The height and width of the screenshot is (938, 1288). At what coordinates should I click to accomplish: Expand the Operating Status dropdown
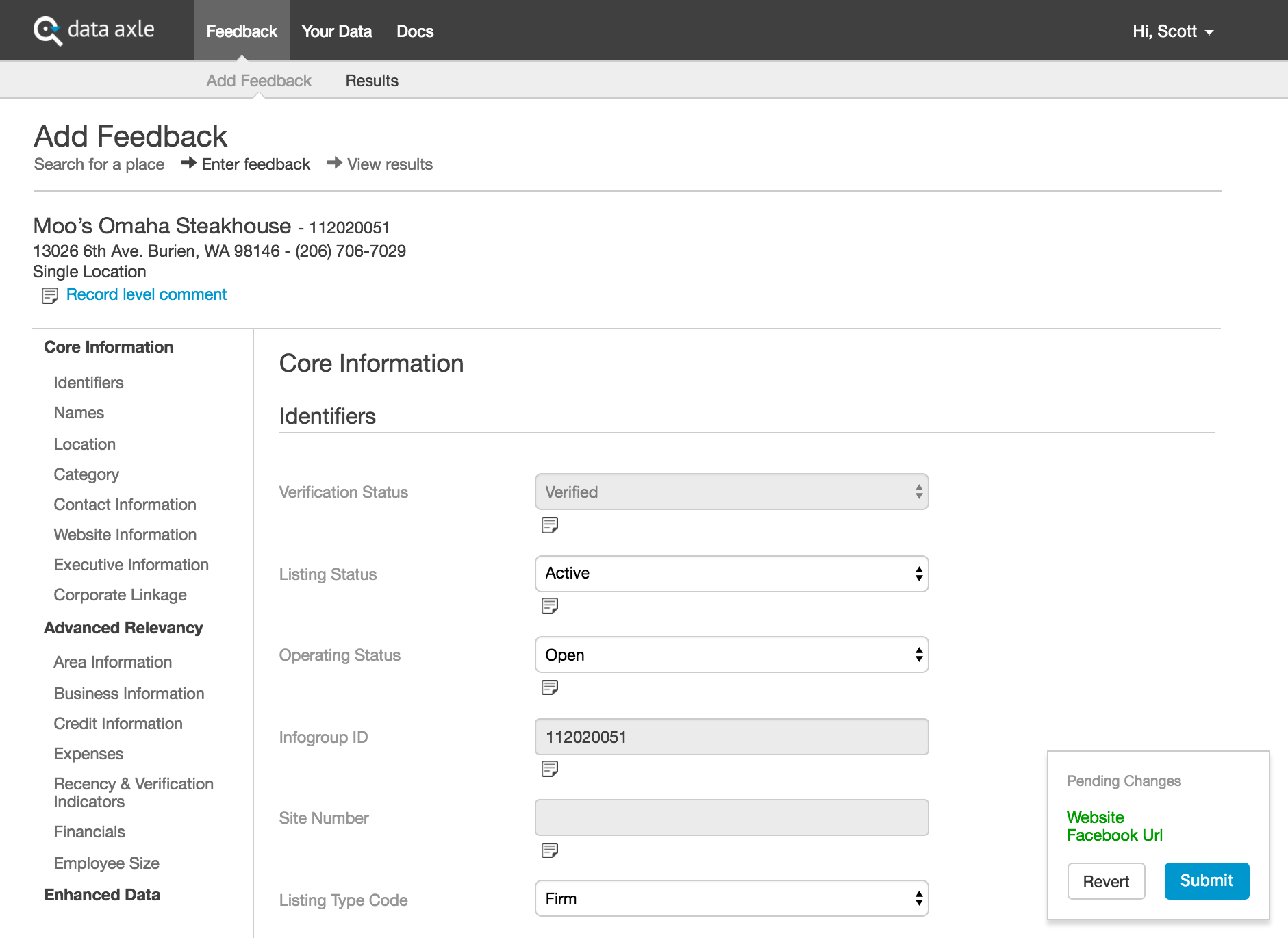[x=731, y=655]
